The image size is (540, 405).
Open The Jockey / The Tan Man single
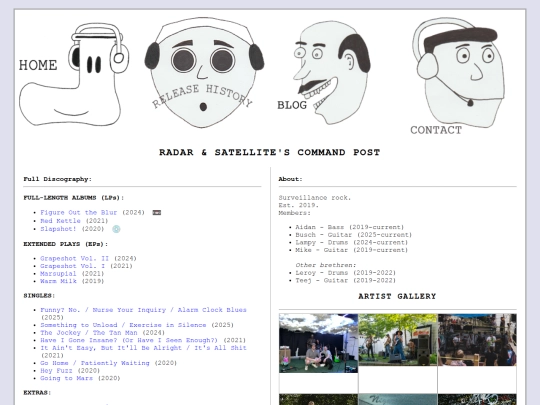click(x=89, y=333)
